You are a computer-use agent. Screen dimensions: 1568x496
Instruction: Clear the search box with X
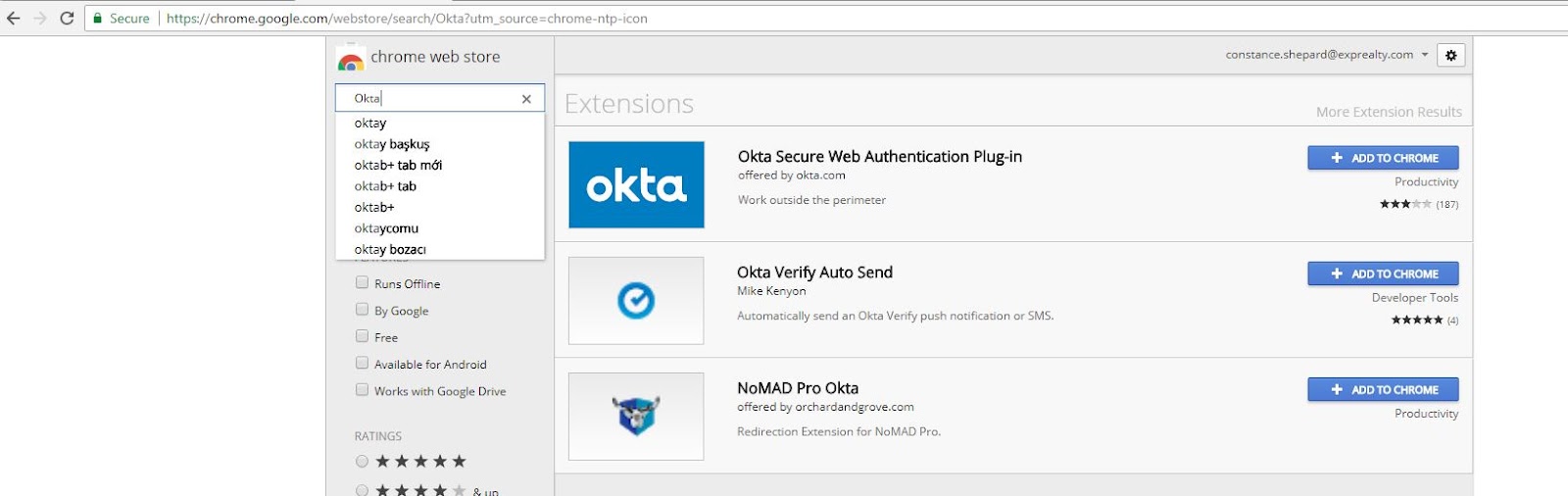(x=526, y=99)
